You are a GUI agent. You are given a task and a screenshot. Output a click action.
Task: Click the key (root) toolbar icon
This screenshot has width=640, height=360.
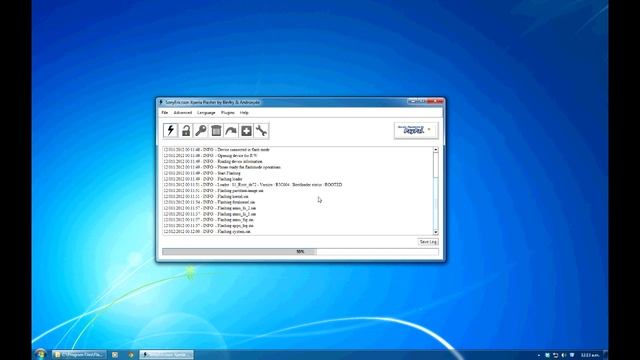[x=201, y=131]
